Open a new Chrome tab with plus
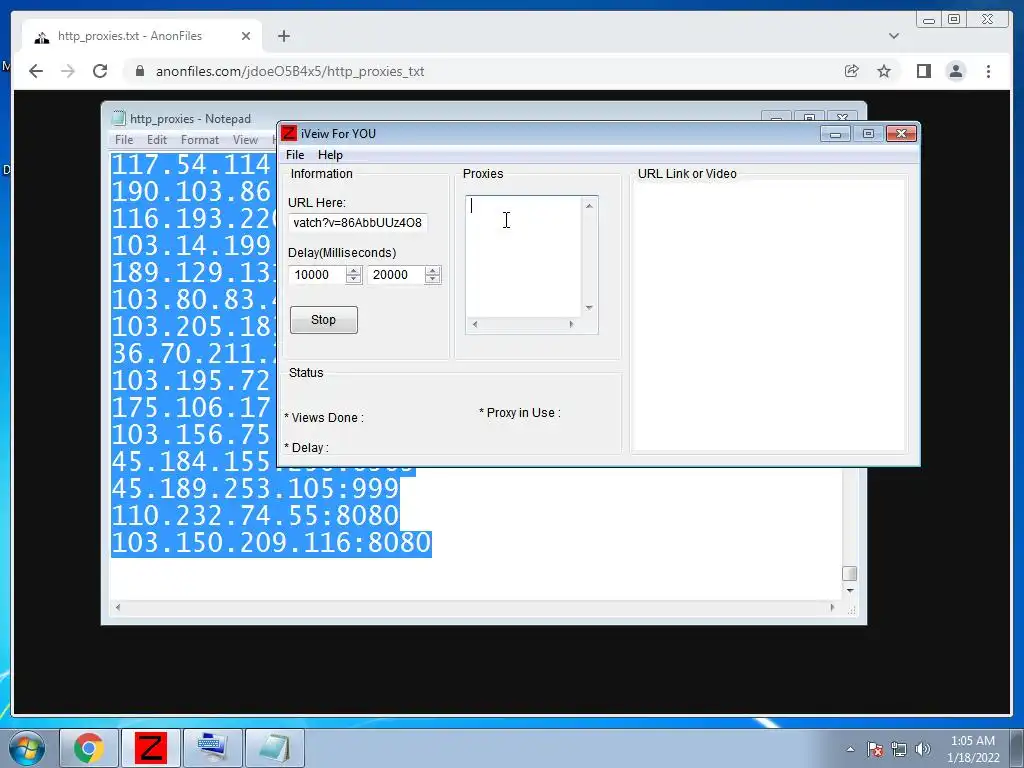This screenshot has height=768, width=1024. (x=283, y=36)
